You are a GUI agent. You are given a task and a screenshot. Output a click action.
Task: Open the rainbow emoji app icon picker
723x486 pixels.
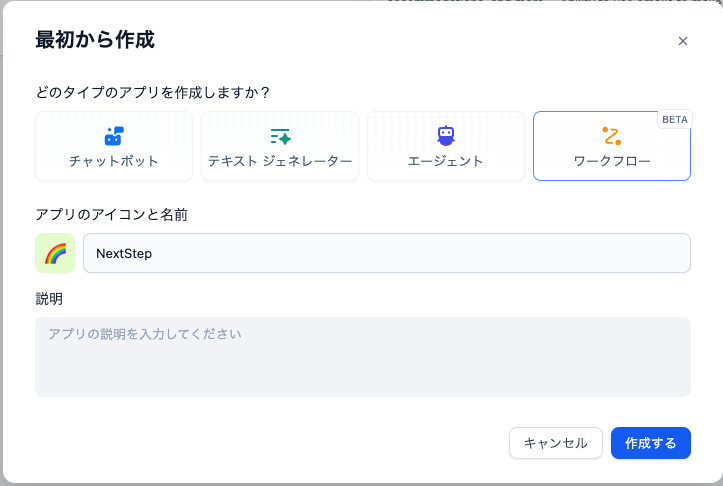point(55,253)
